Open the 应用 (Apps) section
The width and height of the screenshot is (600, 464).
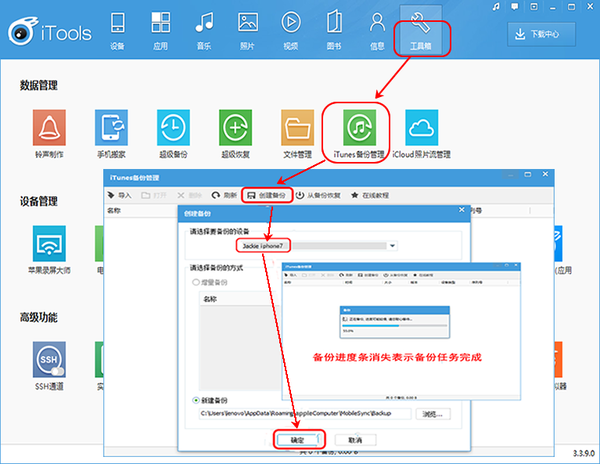161,31
